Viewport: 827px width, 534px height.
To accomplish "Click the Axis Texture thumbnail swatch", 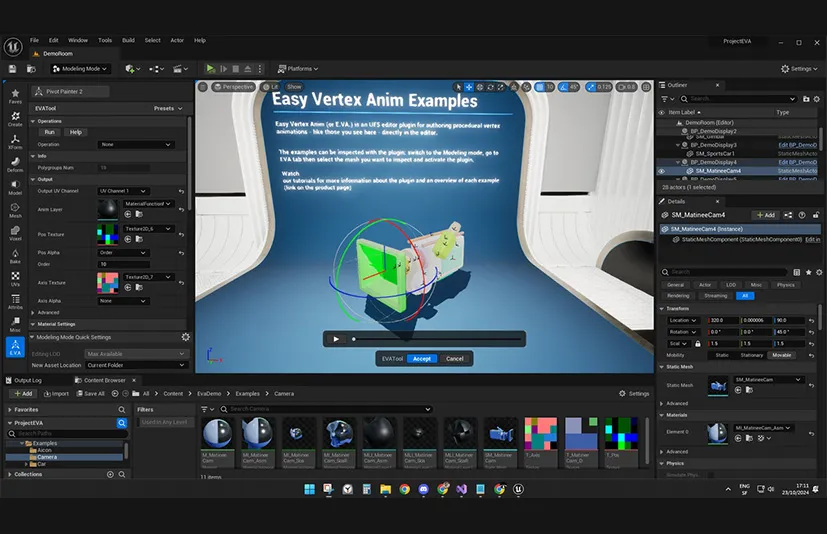I will (108, 283).
